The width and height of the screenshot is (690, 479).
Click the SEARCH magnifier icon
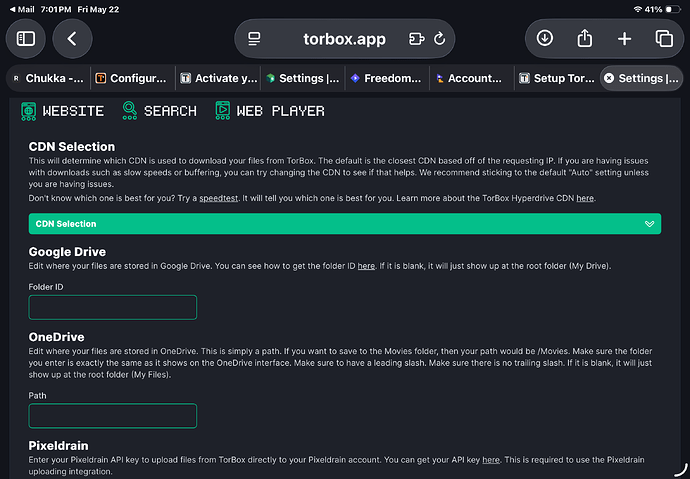pos(129,110)
